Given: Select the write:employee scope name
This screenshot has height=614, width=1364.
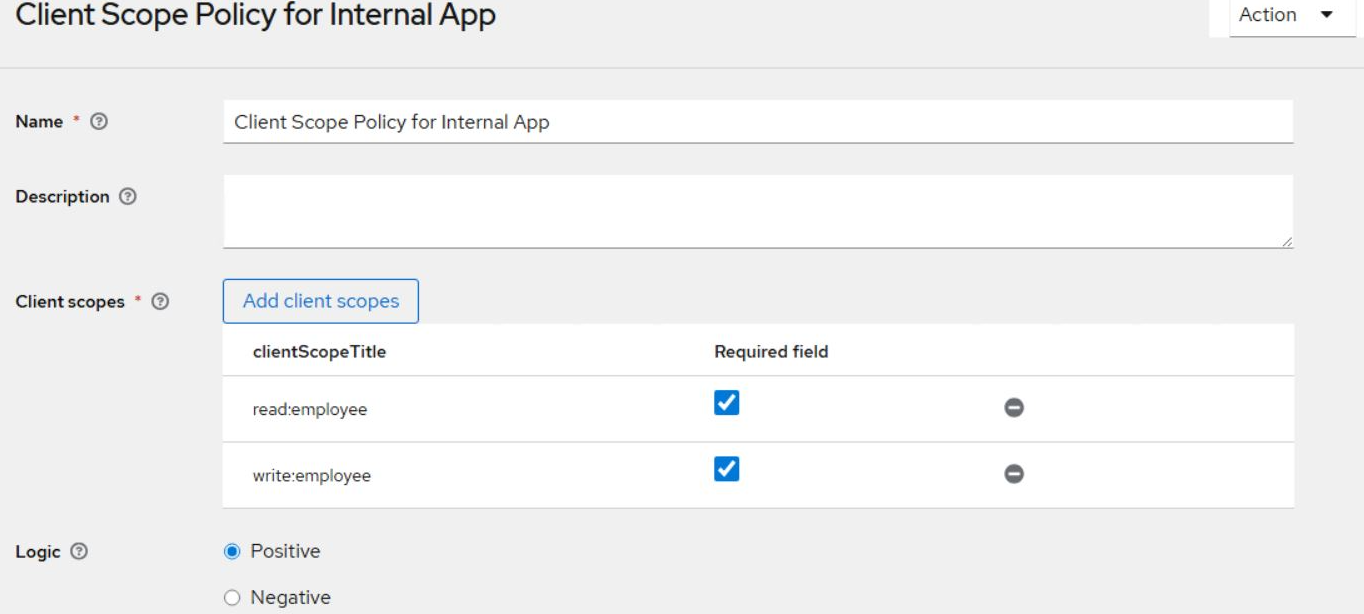Looking at the screenshot, I should point(311,476).
